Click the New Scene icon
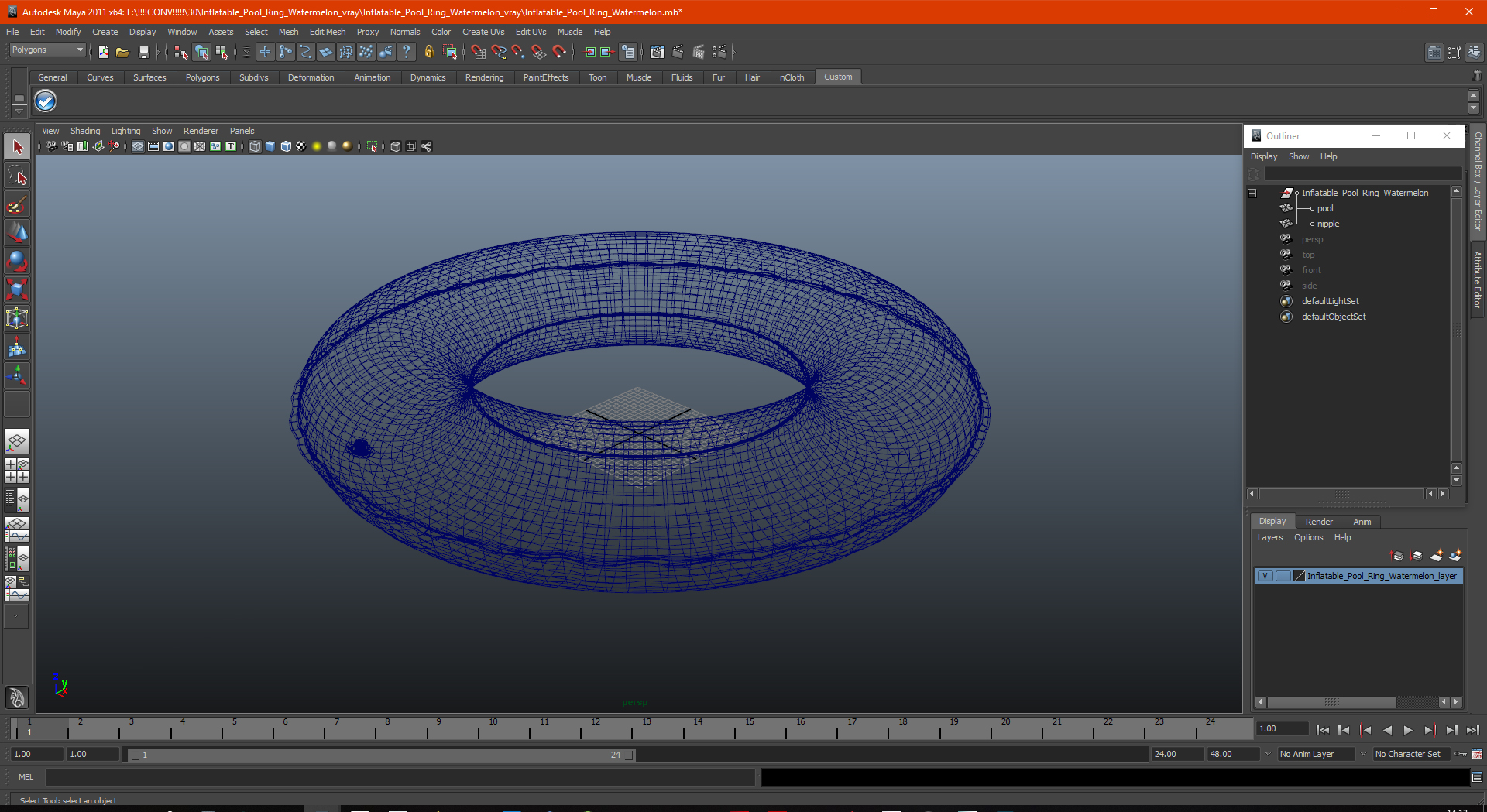This screenshot has height=812, width=1487. (103, 52)
